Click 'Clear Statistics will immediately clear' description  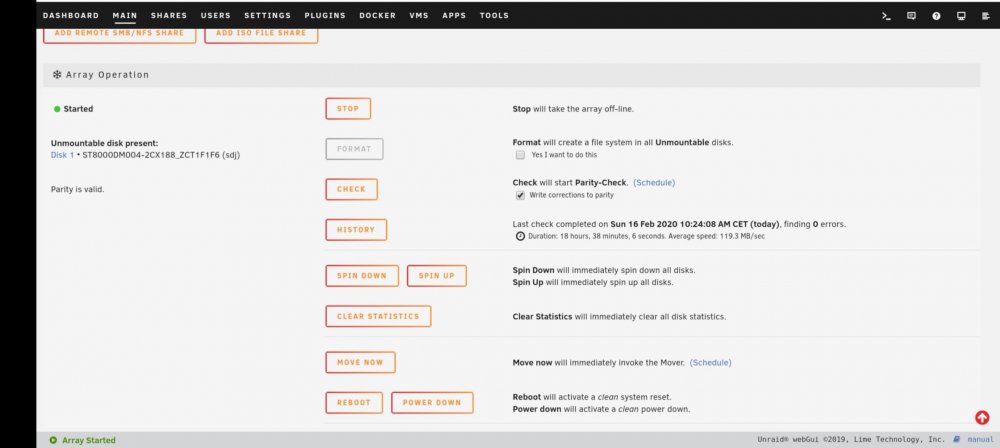point(619,317)
